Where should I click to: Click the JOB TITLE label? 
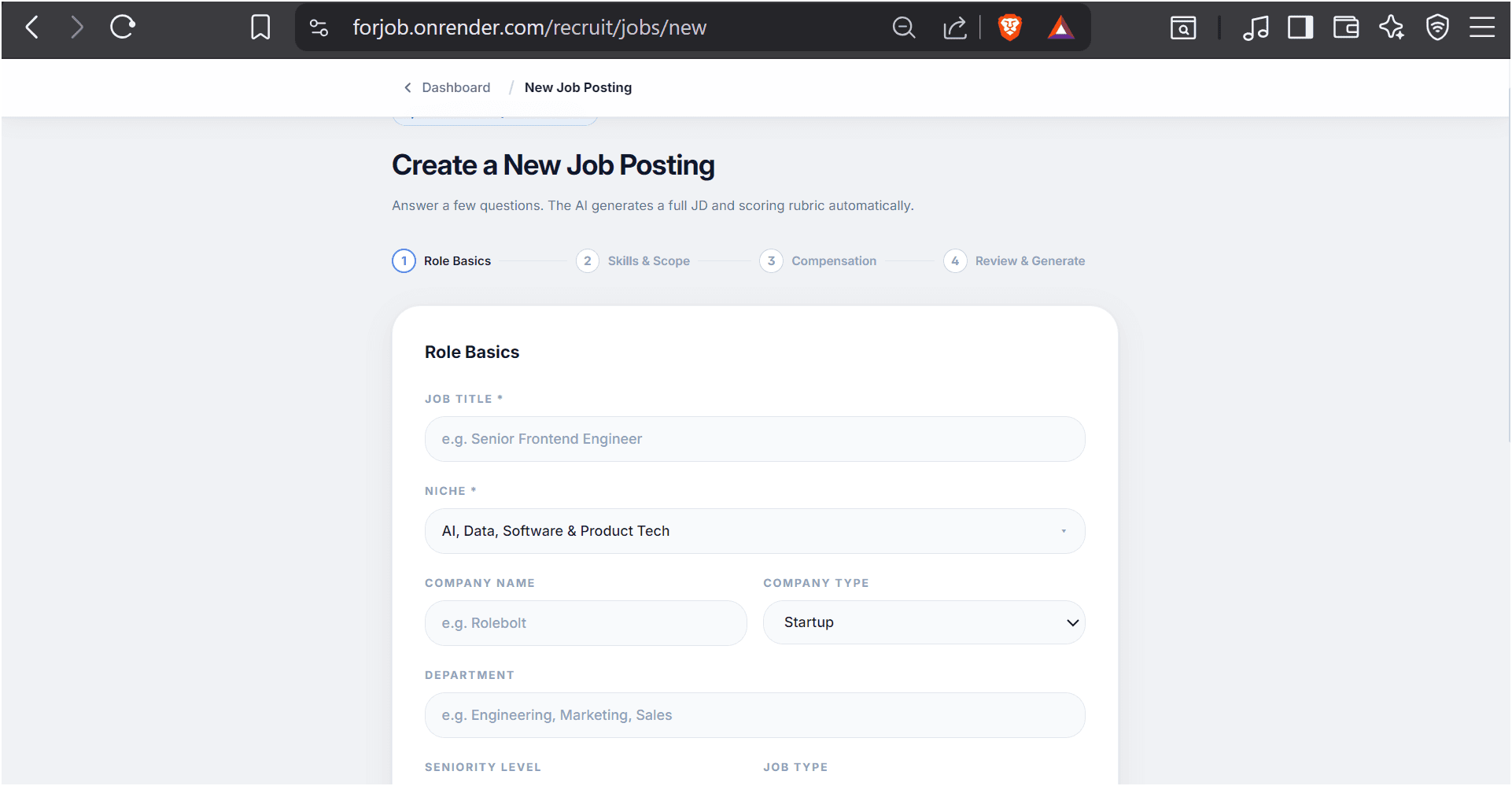[x=463, y=399]
